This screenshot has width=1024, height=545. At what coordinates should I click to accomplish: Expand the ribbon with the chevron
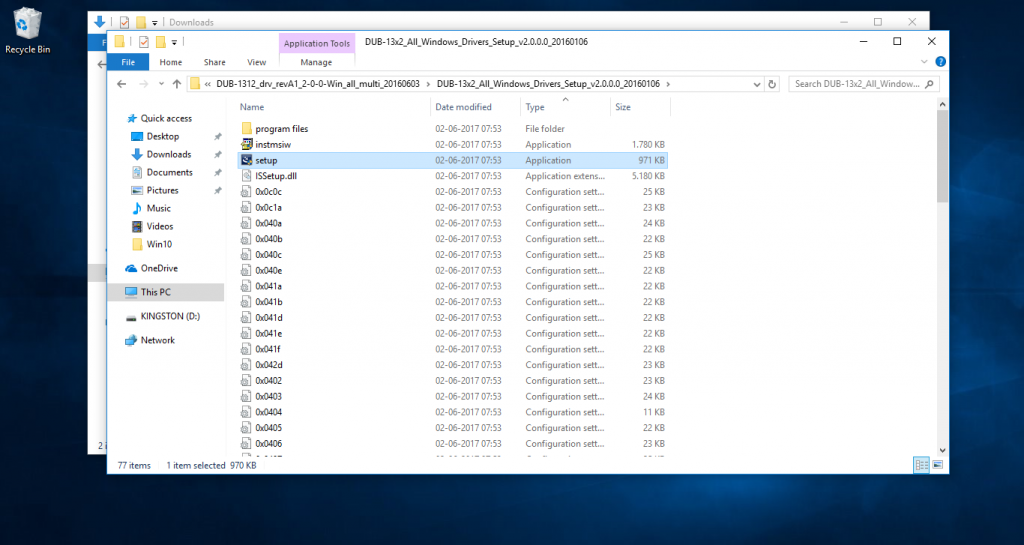pyautogui.click(x=924, y=62)
